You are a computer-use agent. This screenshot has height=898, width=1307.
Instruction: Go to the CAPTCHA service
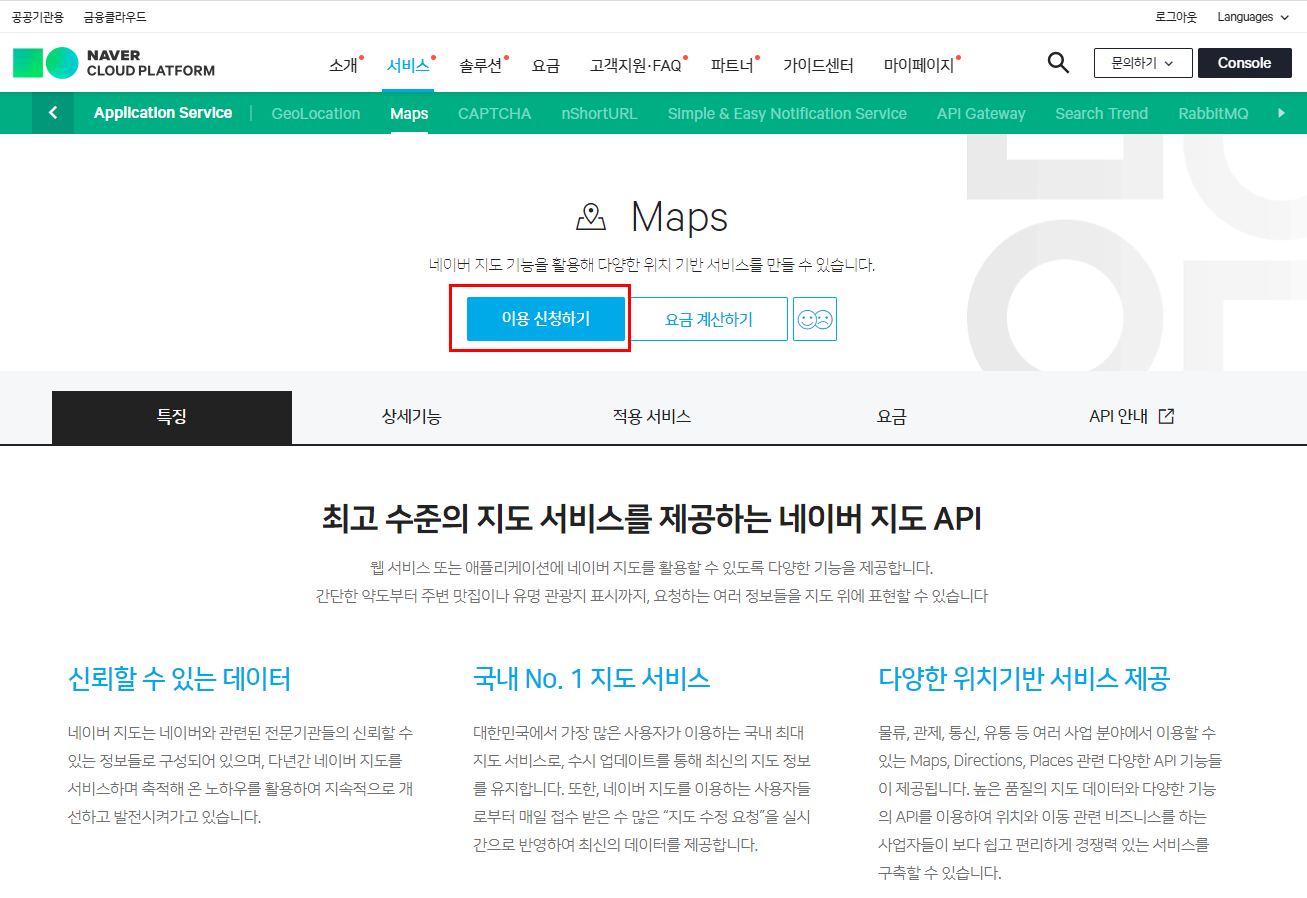coord(494,113)
